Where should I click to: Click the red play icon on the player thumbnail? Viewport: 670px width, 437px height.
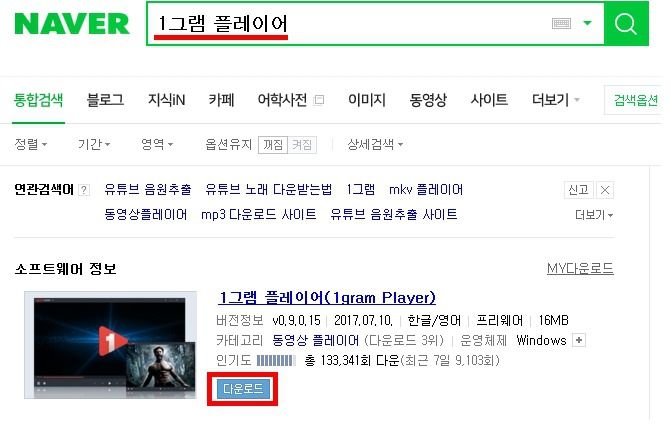pyautogui.click(x=111, y=340)
